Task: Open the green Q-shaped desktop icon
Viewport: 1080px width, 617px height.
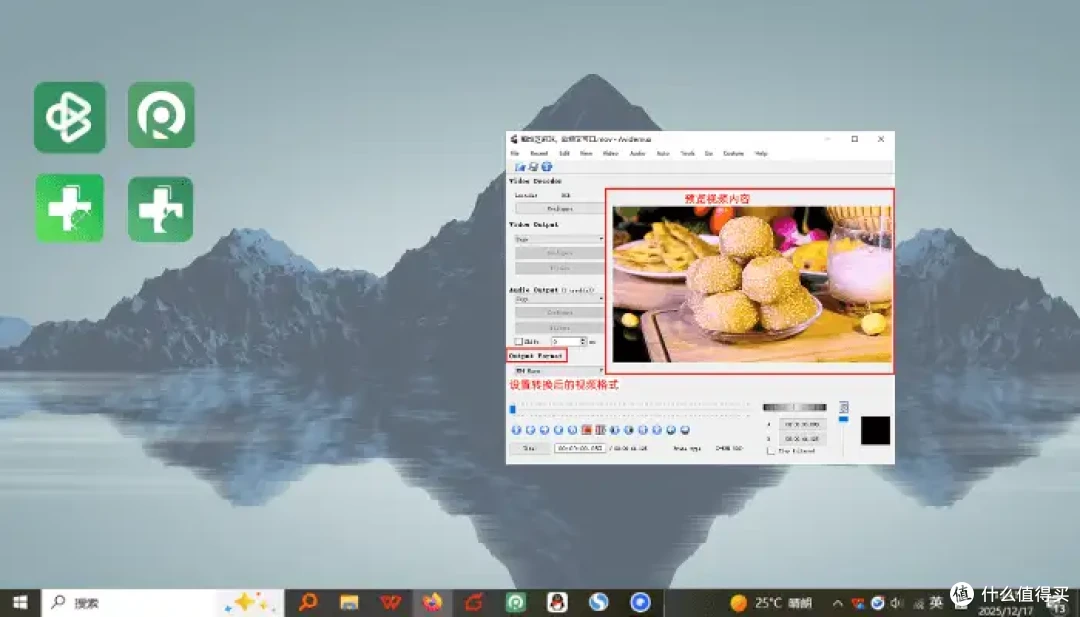Action: 161,115
